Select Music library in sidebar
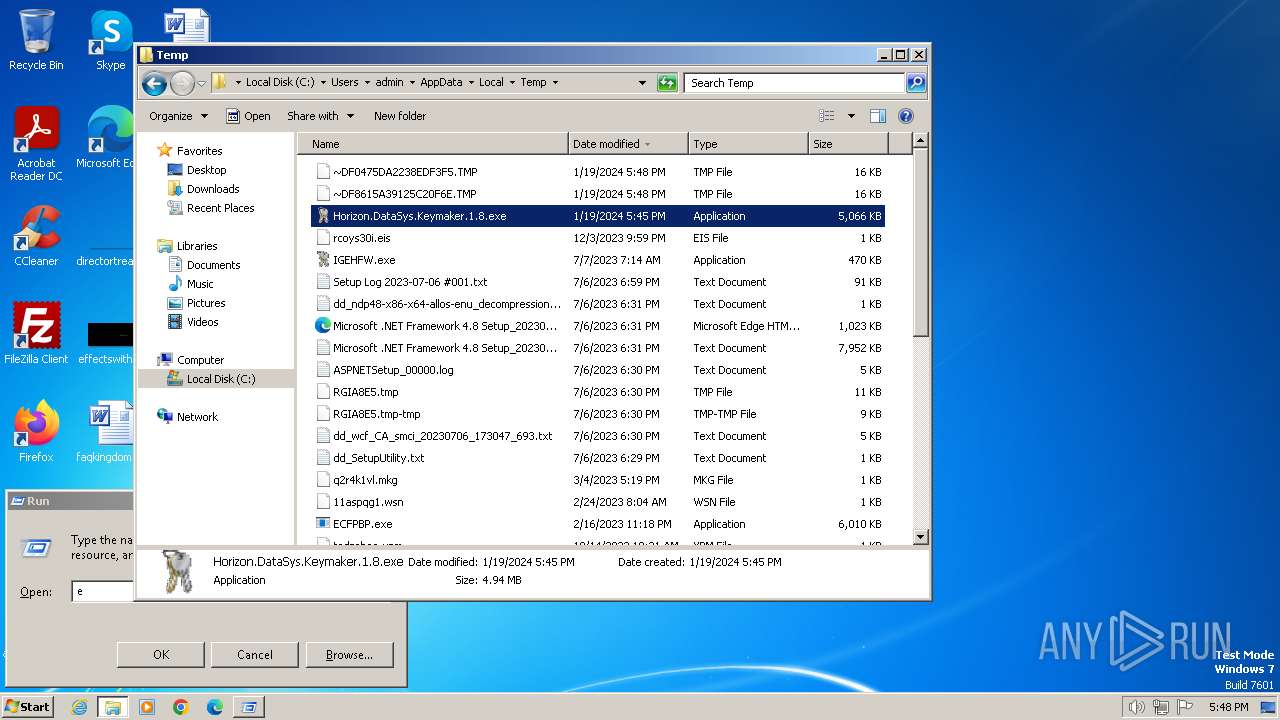1280x720 pixels. click(200, 284)
